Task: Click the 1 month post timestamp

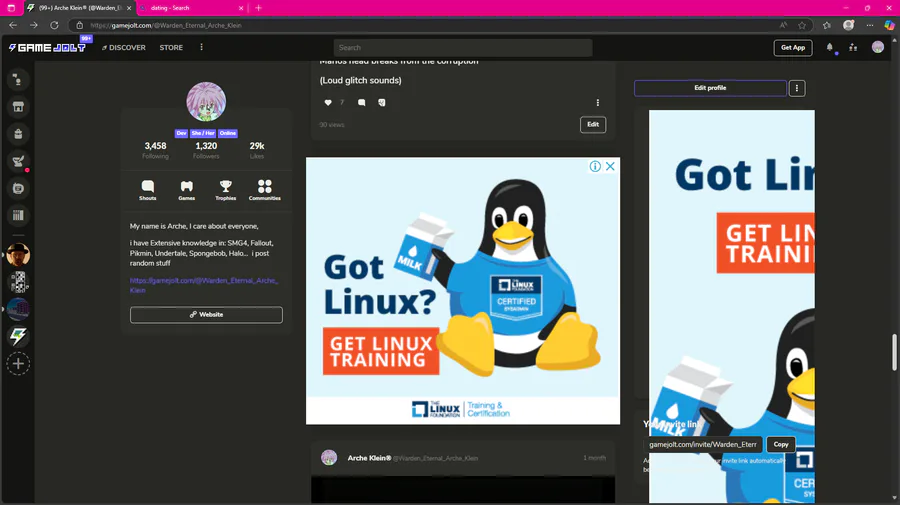Action: click(594, 458)
